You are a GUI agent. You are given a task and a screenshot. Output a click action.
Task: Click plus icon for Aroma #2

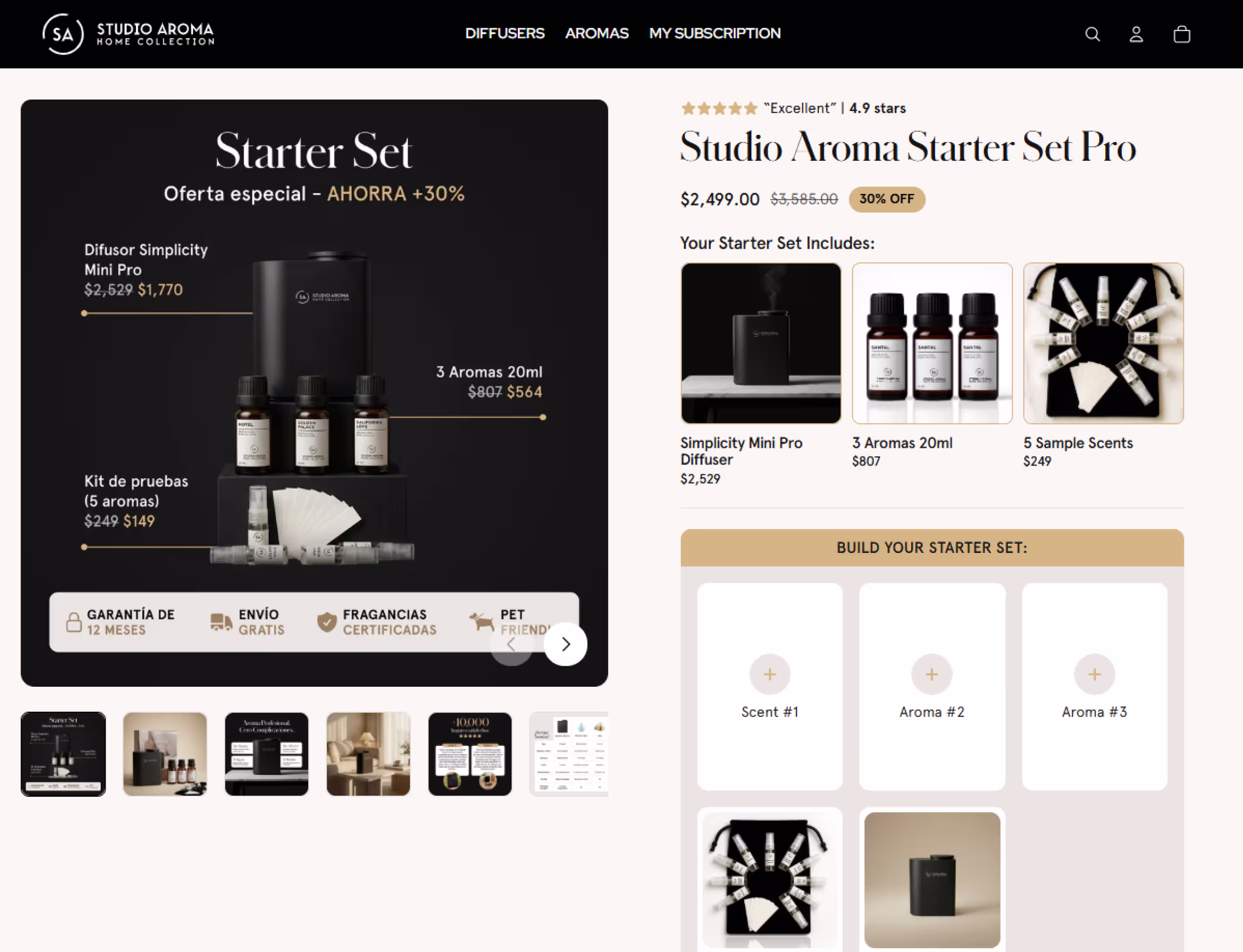[931, 675]
